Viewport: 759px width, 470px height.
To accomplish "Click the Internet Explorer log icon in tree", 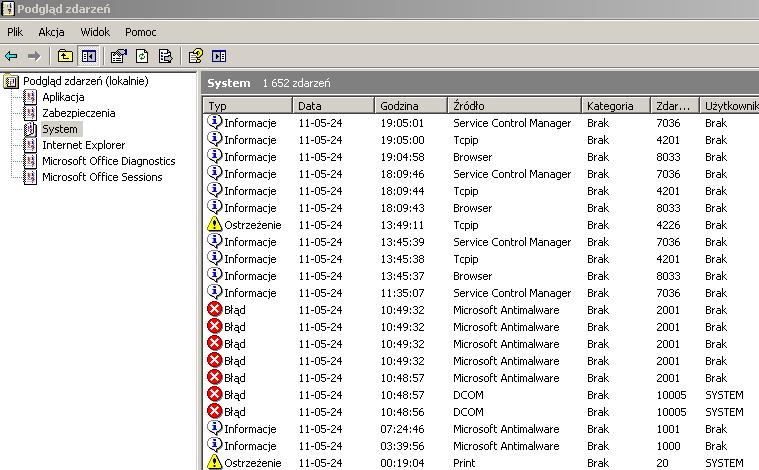I will [30, 145].
